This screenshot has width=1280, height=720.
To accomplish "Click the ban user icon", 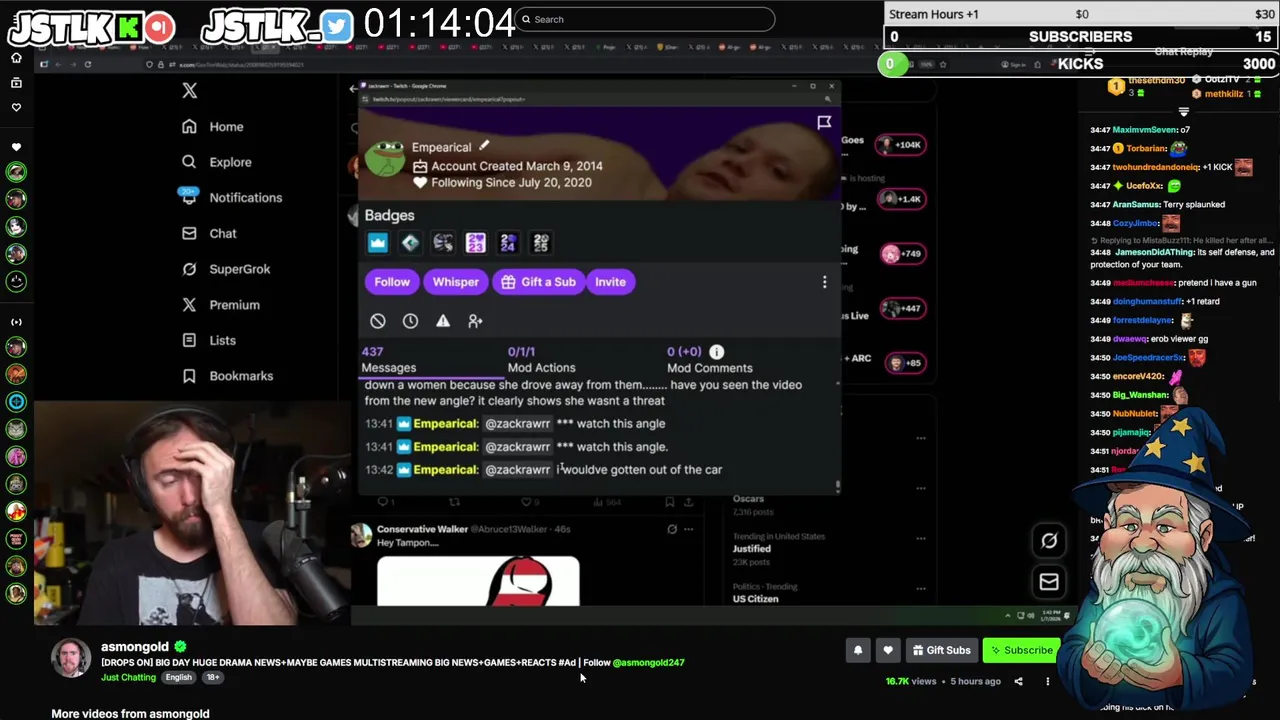I will (378, 321).
